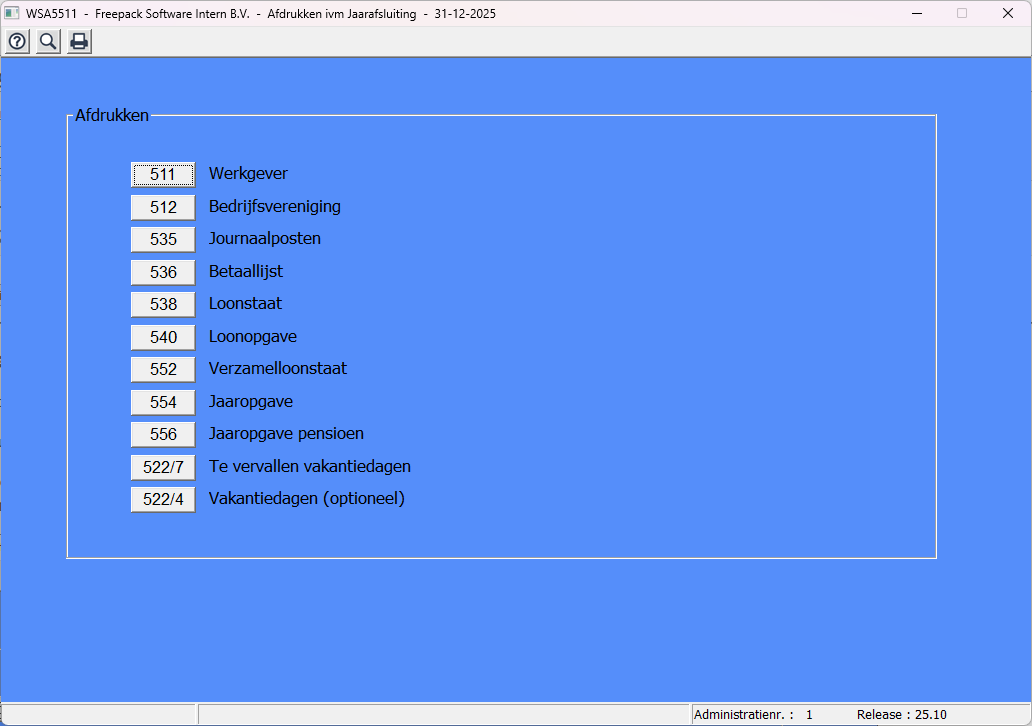Choose the 536 Betaallijst button
Image resolution: width=1032 pixels, height=726 pixels.
[x=163, y=272]
